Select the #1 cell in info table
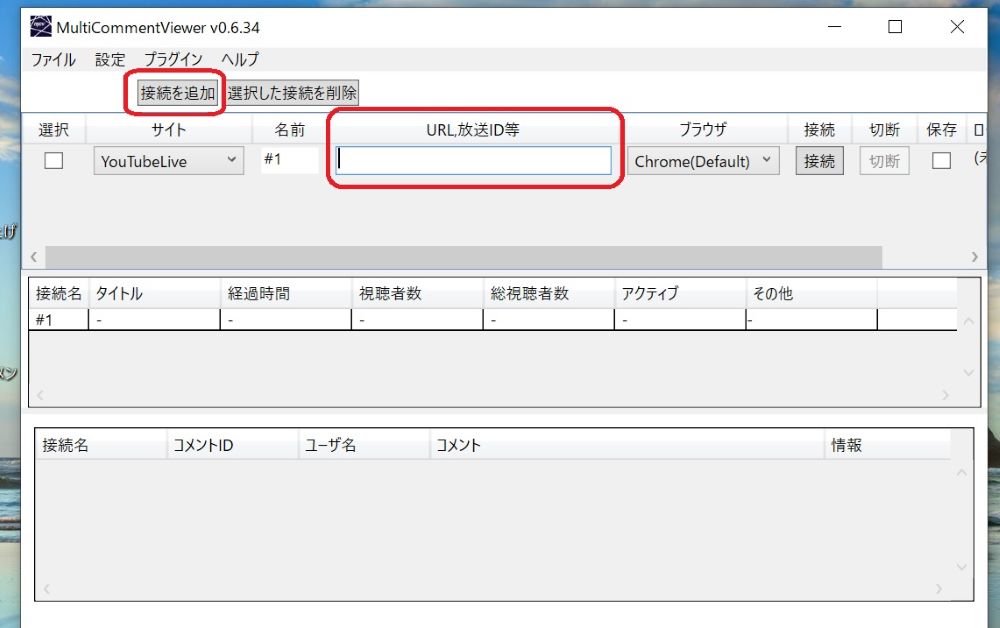This screenshot has width=1000, height=628. click(59, 319)
